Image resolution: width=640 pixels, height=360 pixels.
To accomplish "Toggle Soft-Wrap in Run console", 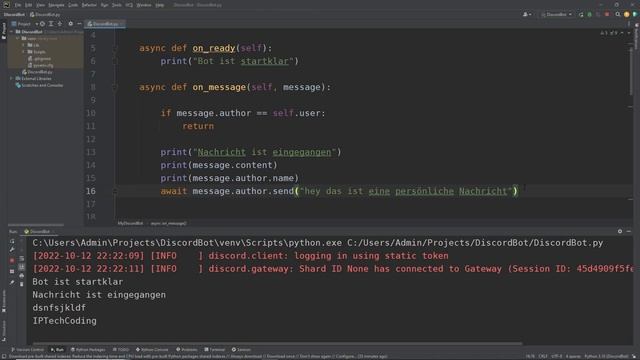I will [22, 258].
